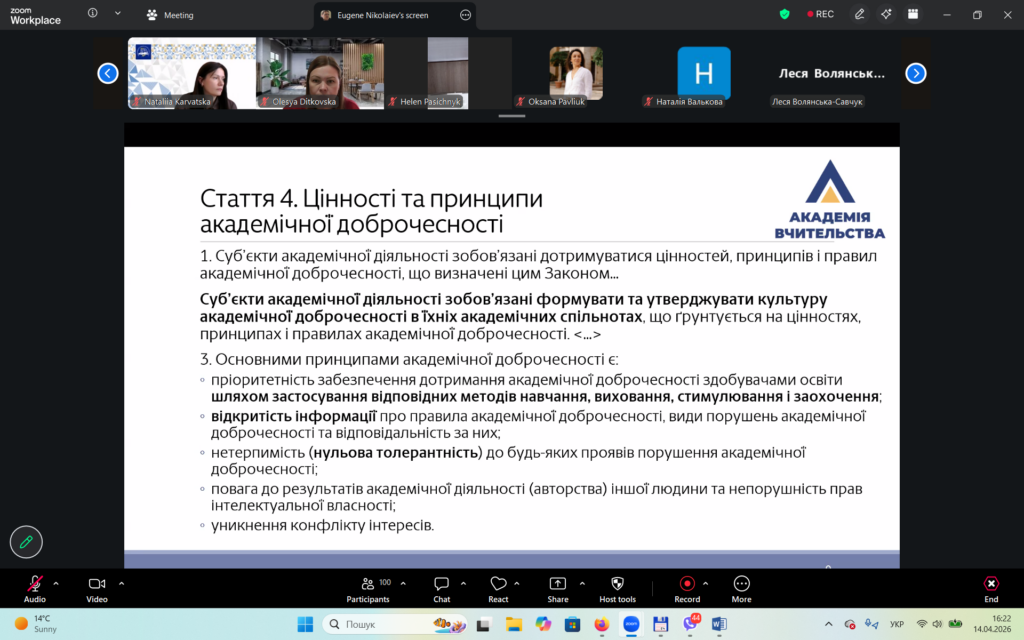Expand the Audio settings arrow
Screen dimensions: 1024x640
[x=56, y=583]
